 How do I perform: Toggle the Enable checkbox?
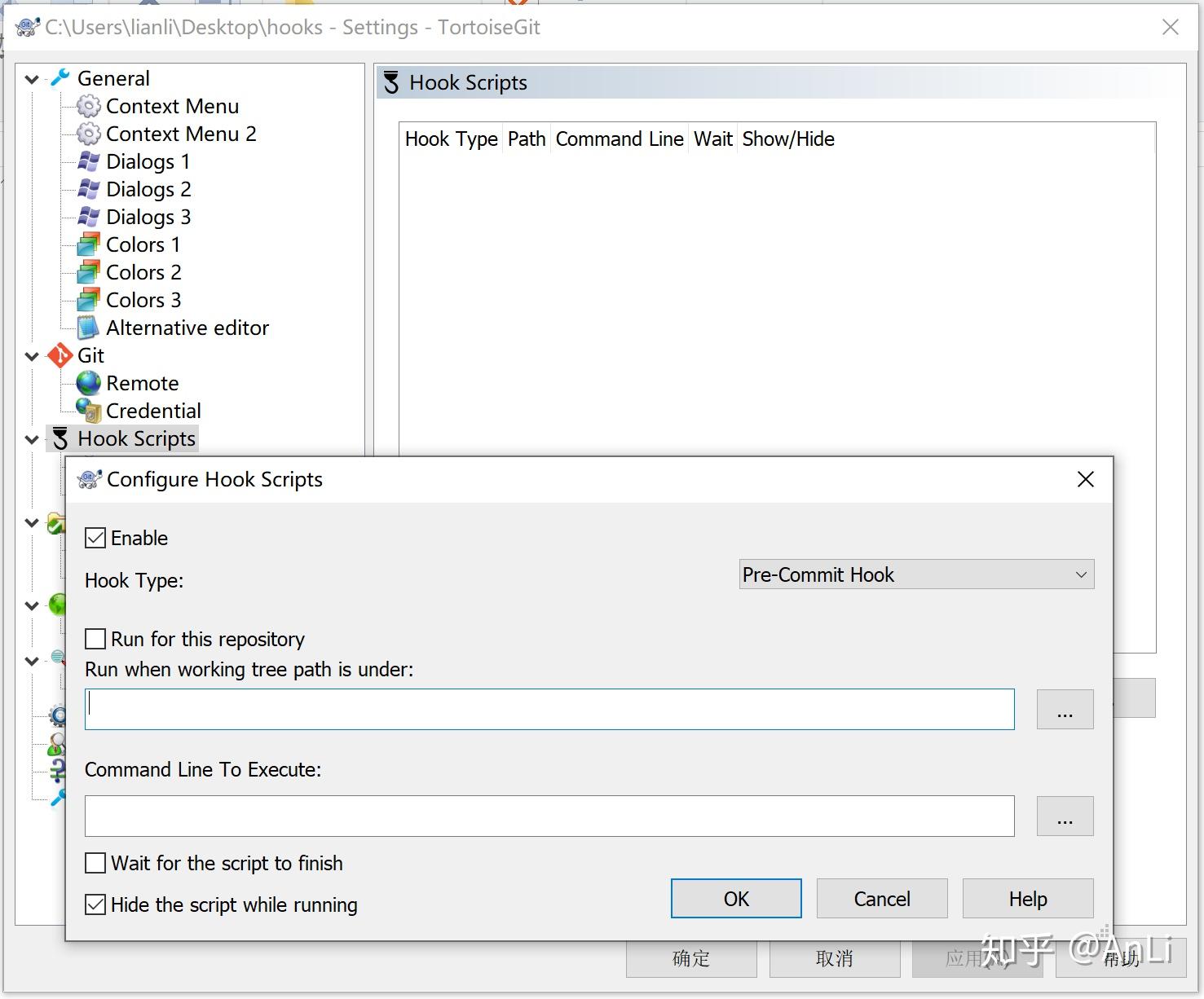pos(95,538)
